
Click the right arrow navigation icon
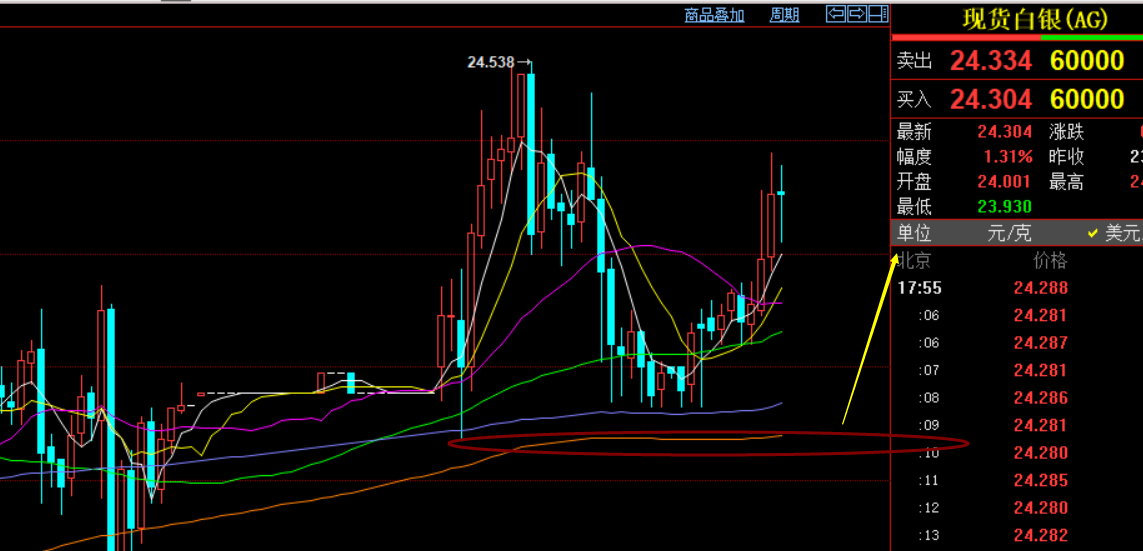[x=856, y=14]
